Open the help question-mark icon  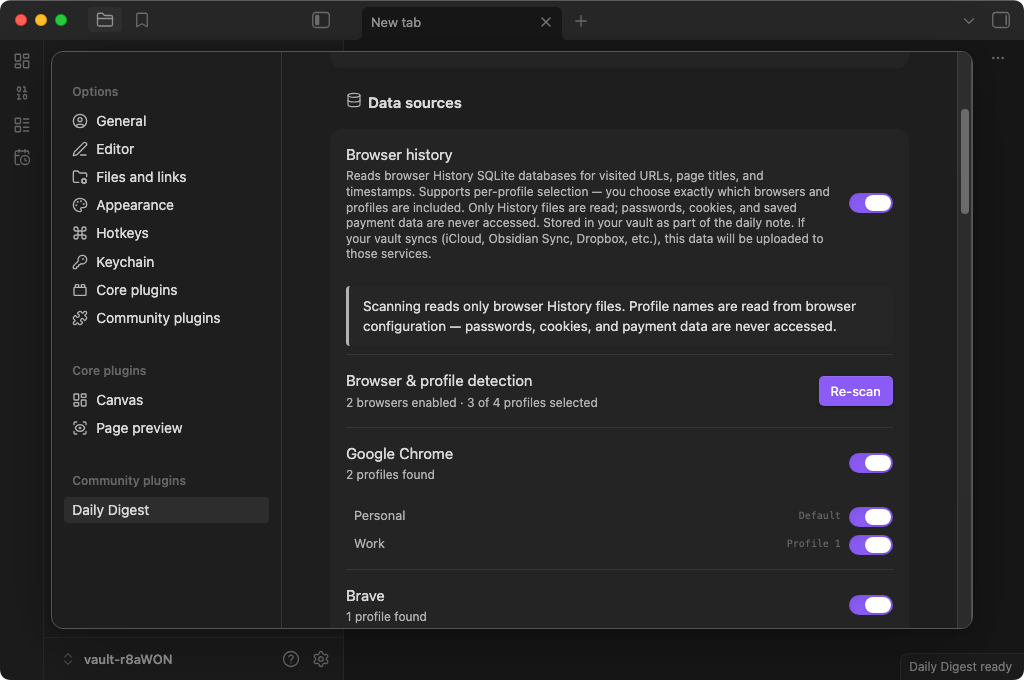(x=291, y=659)
